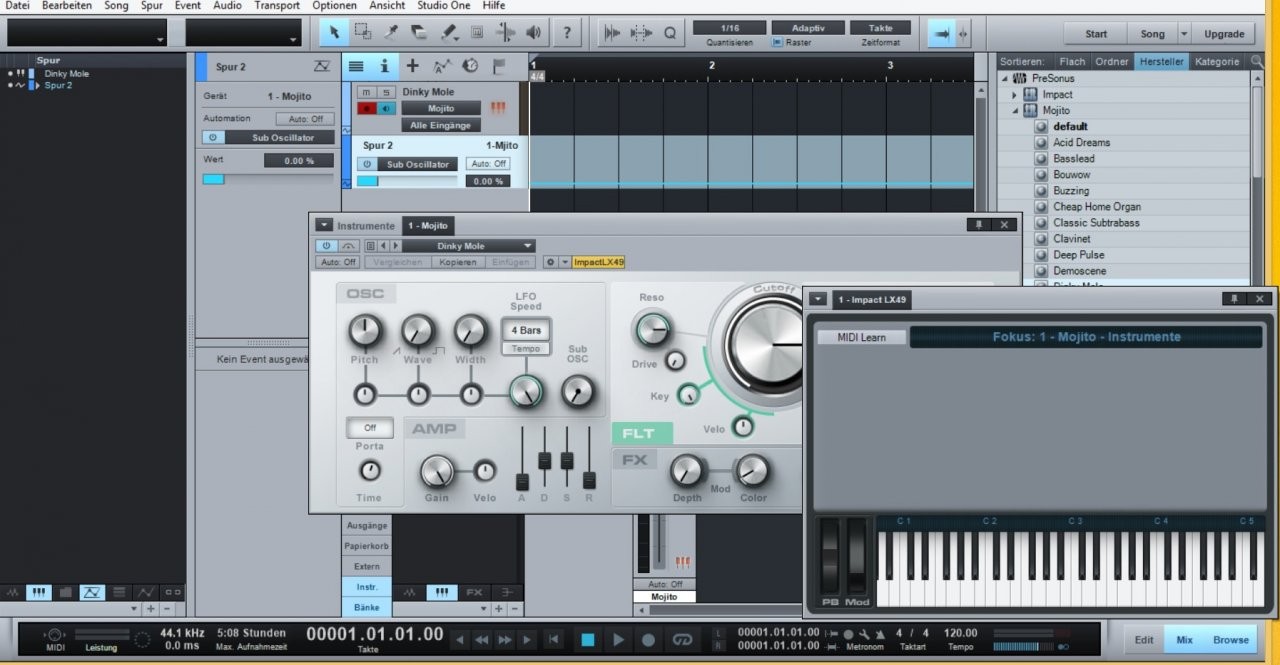This screenshot has width=1280, height=665.
Task: Click the Upgrade button
Action: pyautogui.click(x=1224, y=34)
